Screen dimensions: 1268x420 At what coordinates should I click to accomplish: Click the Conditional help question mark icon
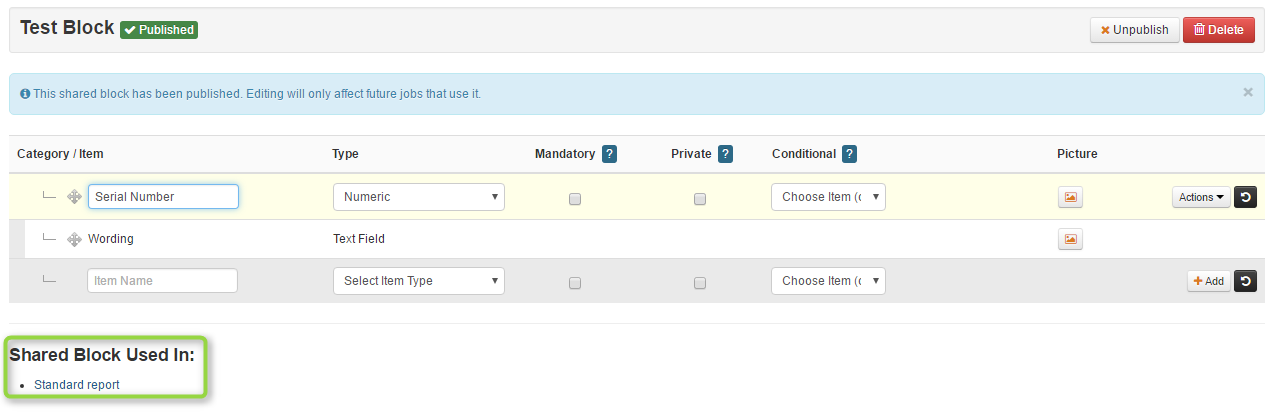pyautogui.click(x=849, y=154)
